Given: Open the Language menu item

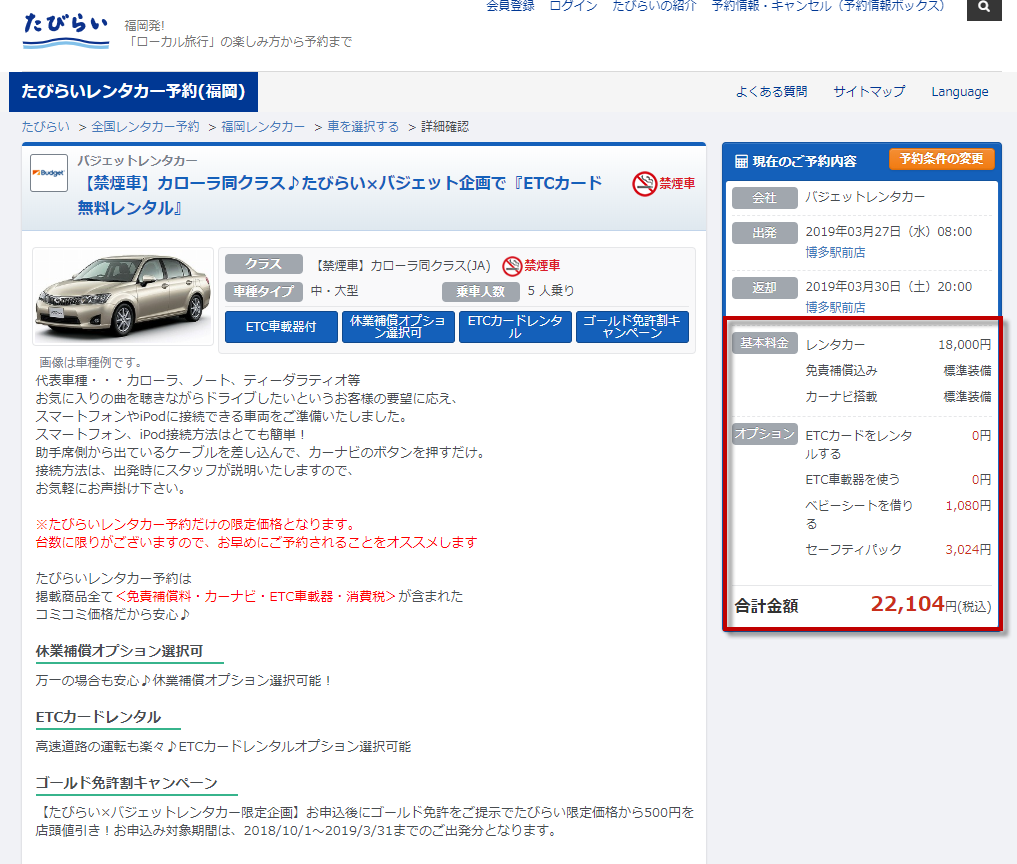Looking at the screenshot, I should [x=960, y=91].
